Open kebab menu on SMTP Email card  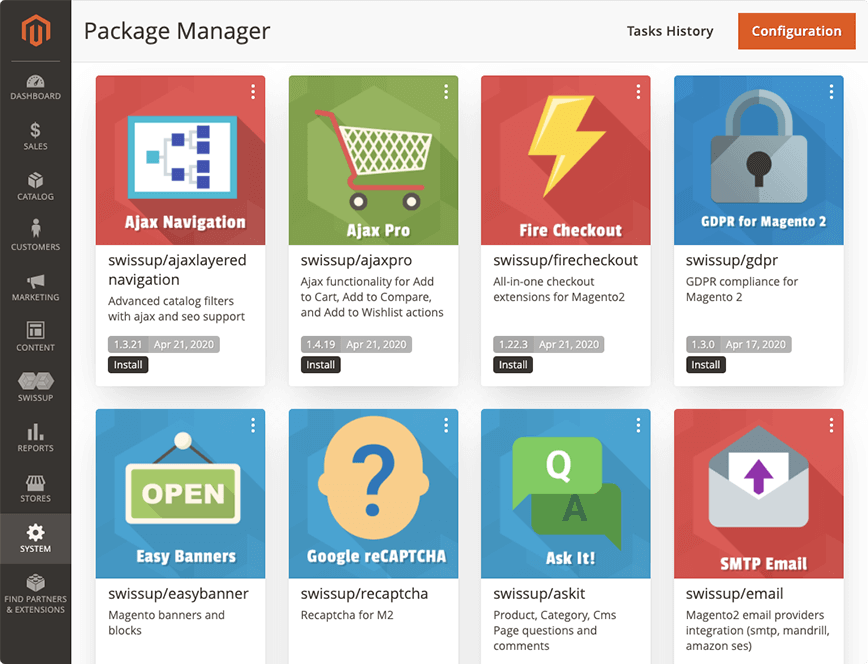tap(831, 425)
